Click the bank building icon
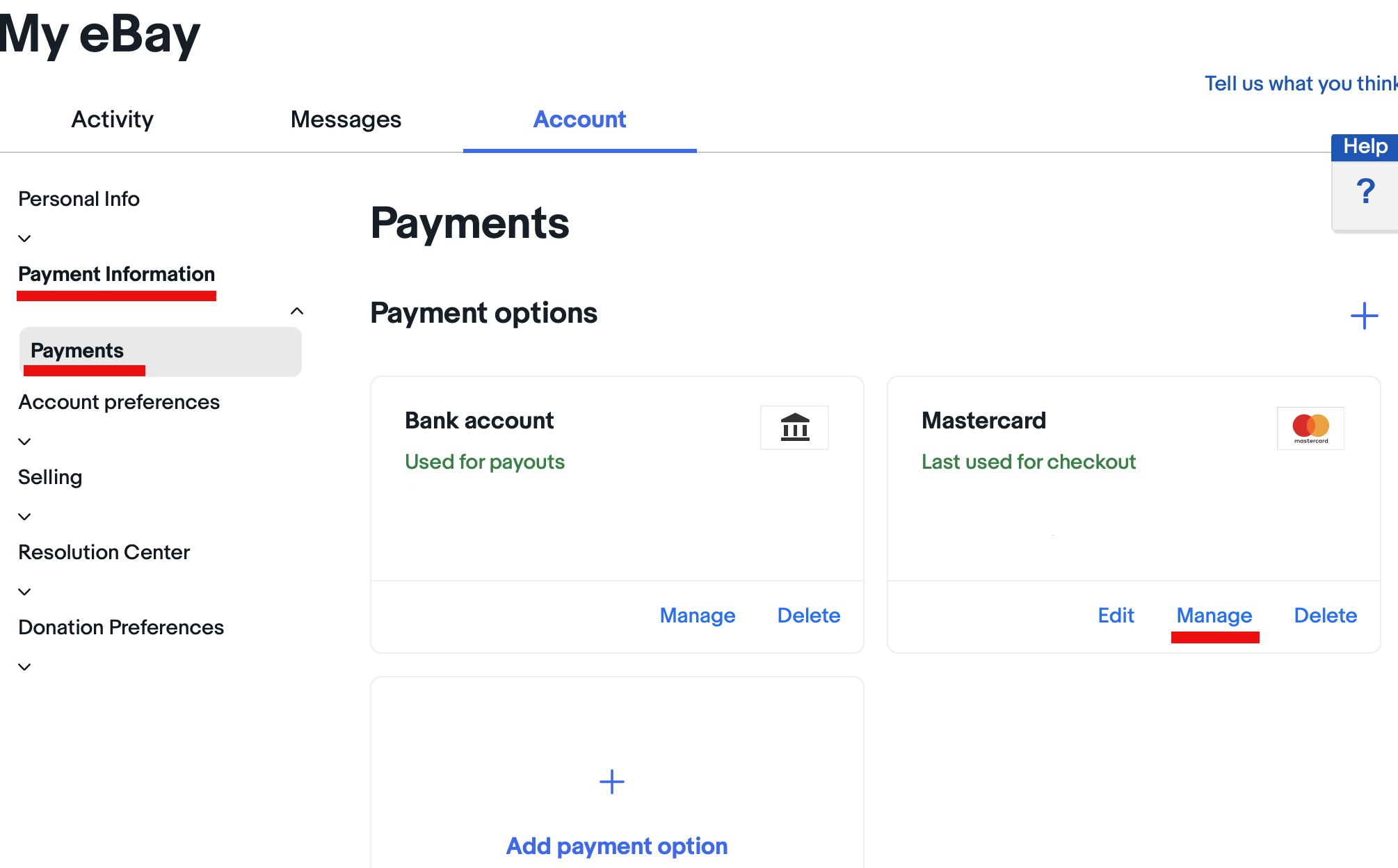Image resolution: width=1398 pixels, height=868 pixels. [794, 428]
